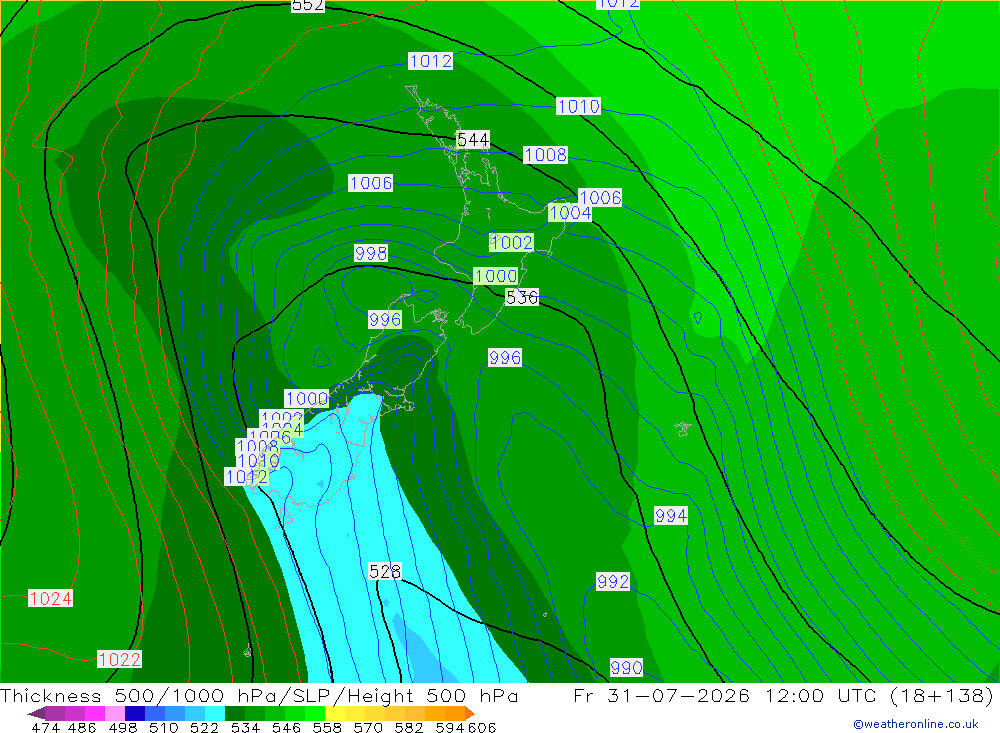Click the darkest green legend swatch
The height and width of the screenshot is (733, 1000).
click(x=235, y=713)
